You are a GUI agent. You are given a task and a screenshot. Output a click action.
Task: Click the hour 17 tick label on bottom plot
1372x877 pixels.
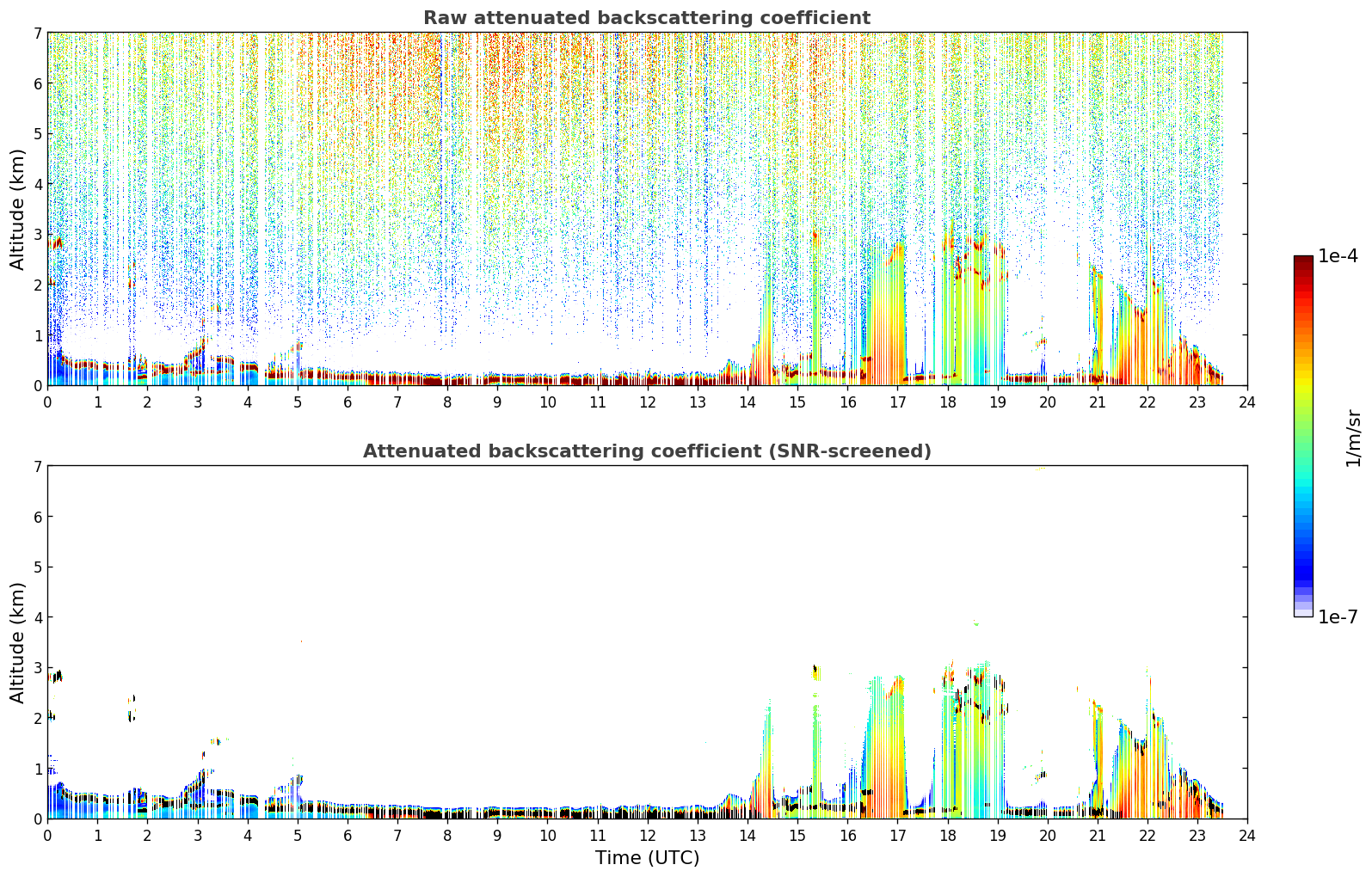[897, 836]
